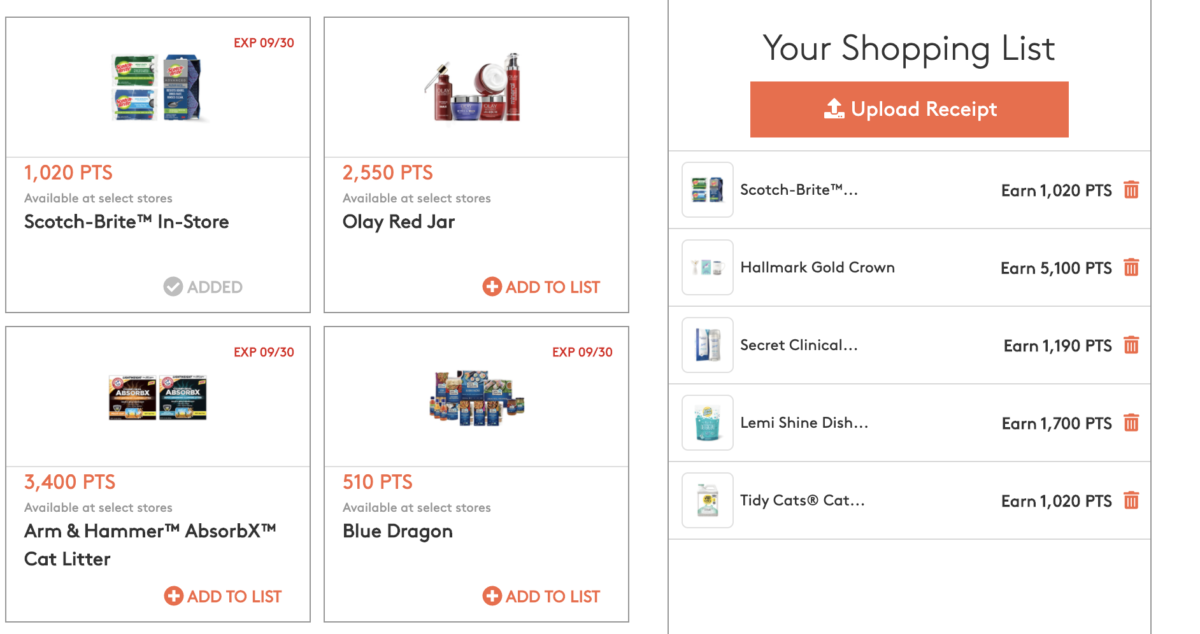Click the Blue Dragon product image
This screenshot has width=1200, height=634.
(x=476, y=396)
